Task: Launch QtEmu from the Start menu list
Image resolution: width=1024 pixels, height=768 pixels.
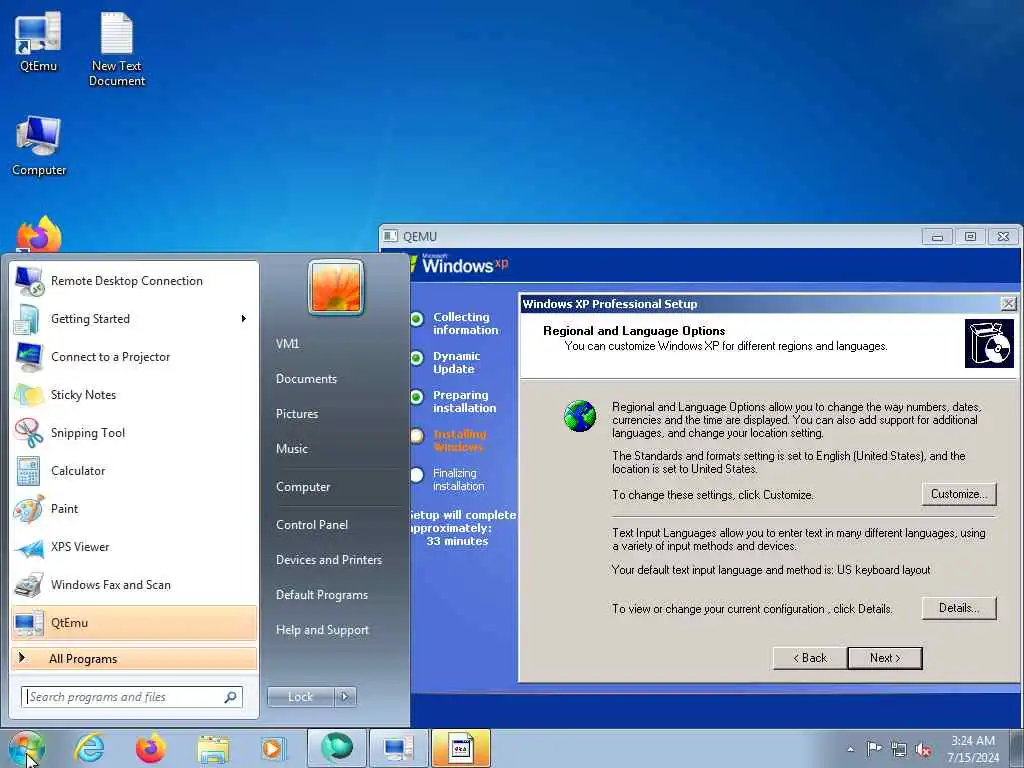Action: tap(134, 622)
